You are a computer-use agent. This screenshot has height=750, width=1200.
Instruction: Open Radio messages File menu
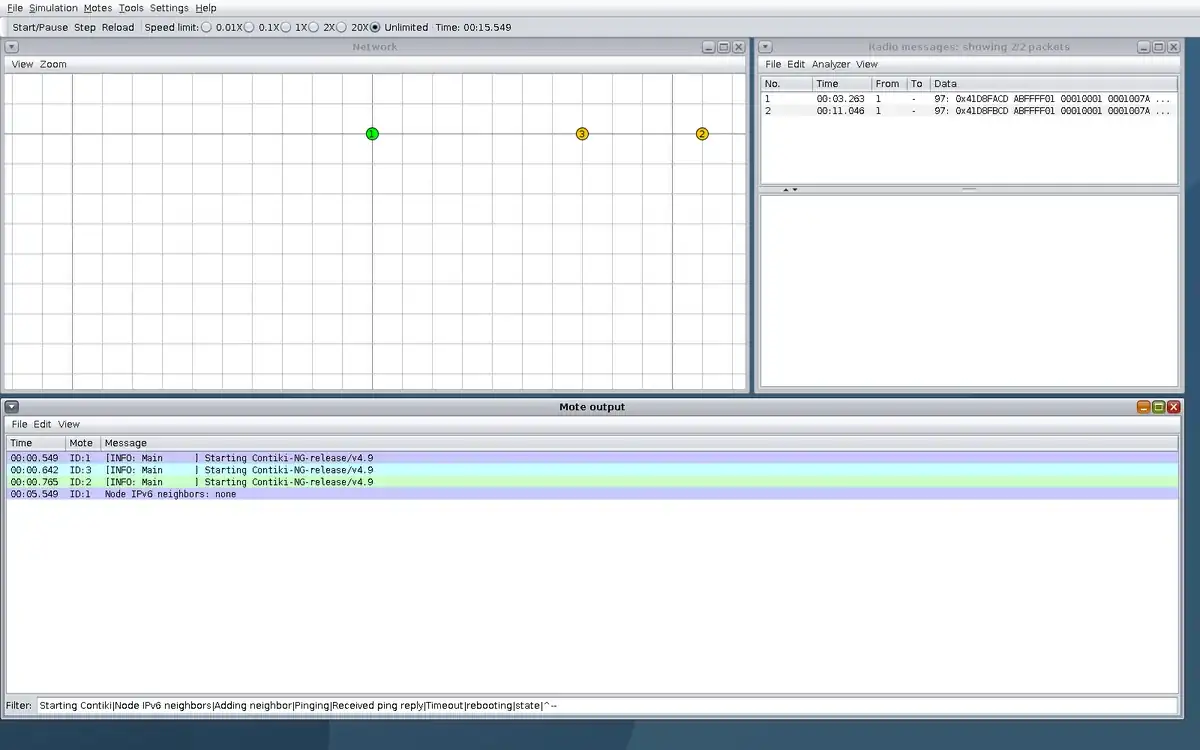[773, 64]
